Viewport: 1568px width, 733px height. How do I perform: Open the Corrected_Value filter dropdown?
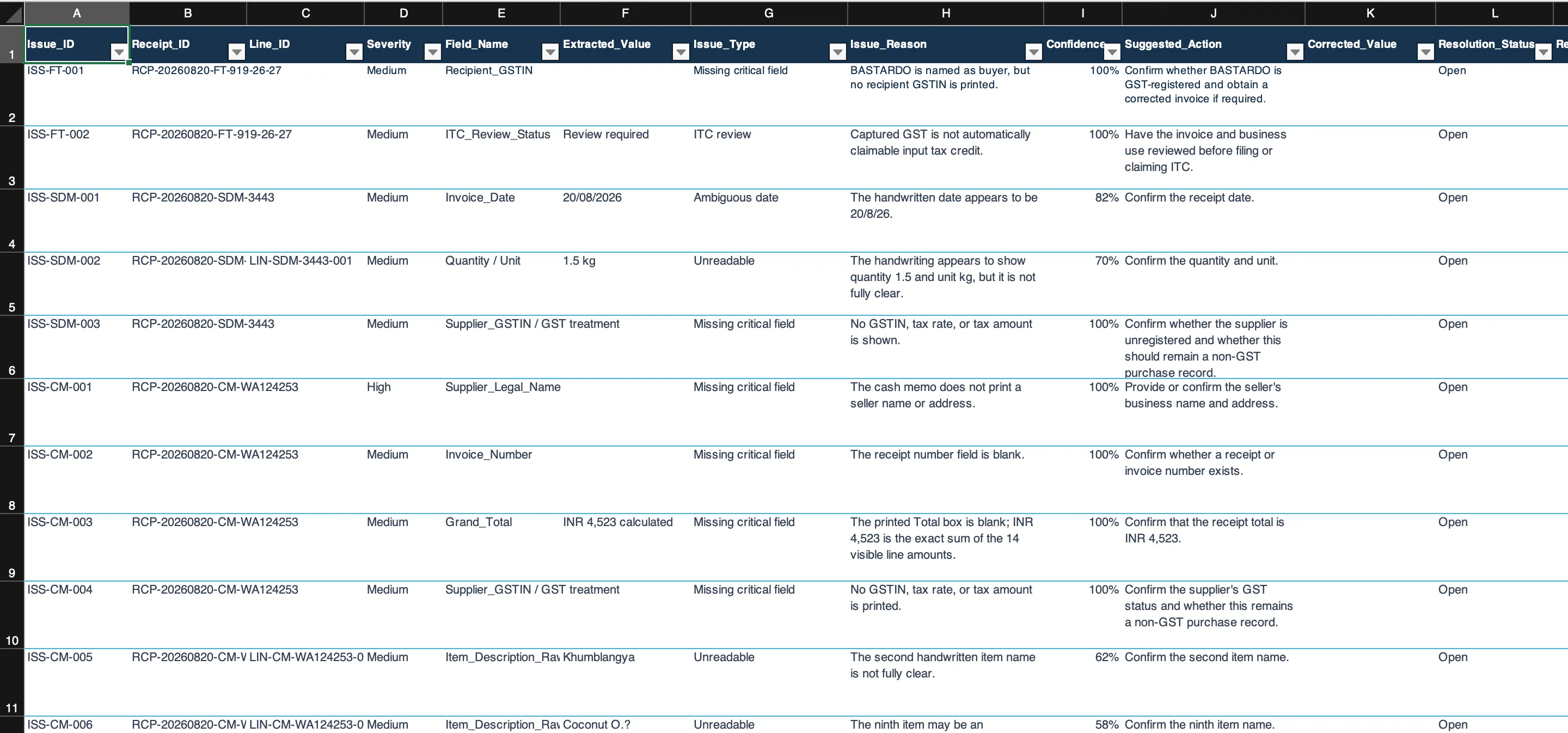(1425, 52)
